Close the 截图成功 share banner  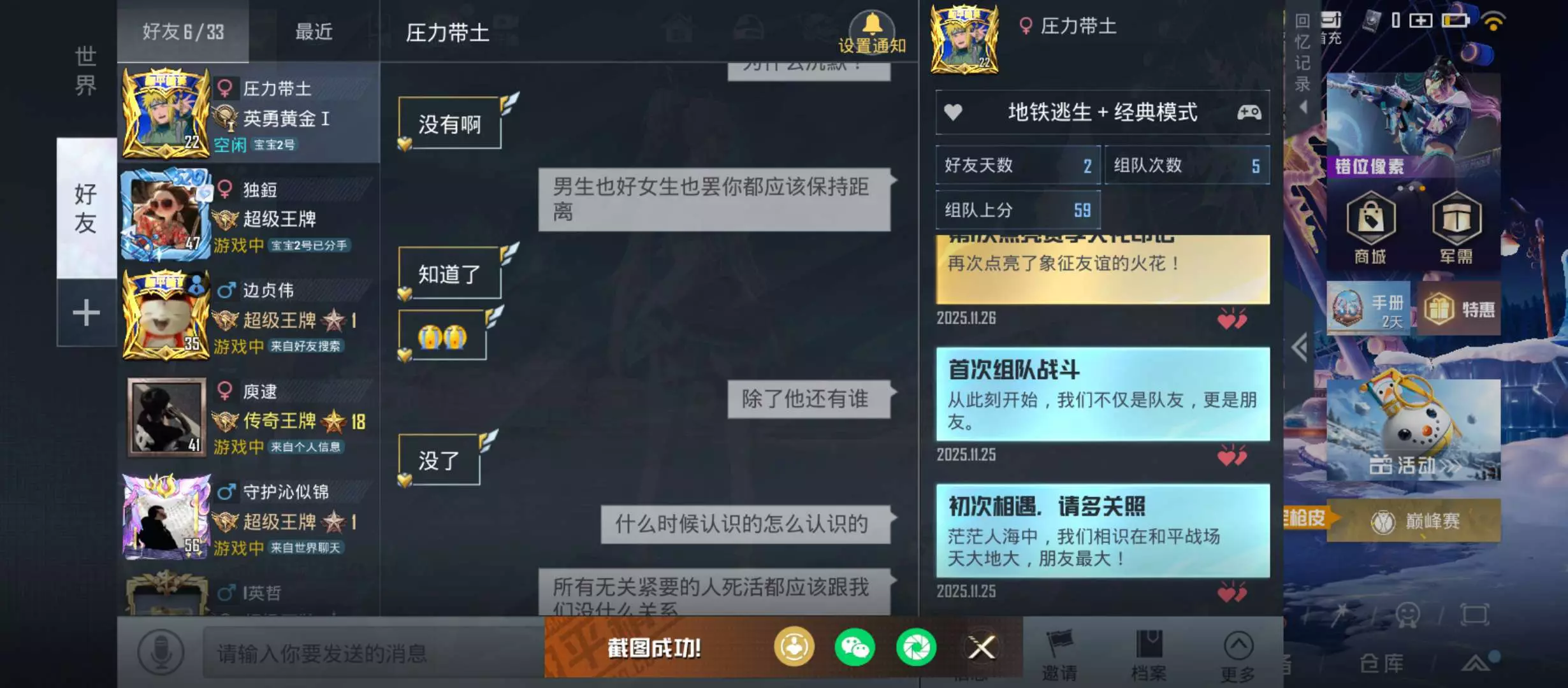coord(982,648)
